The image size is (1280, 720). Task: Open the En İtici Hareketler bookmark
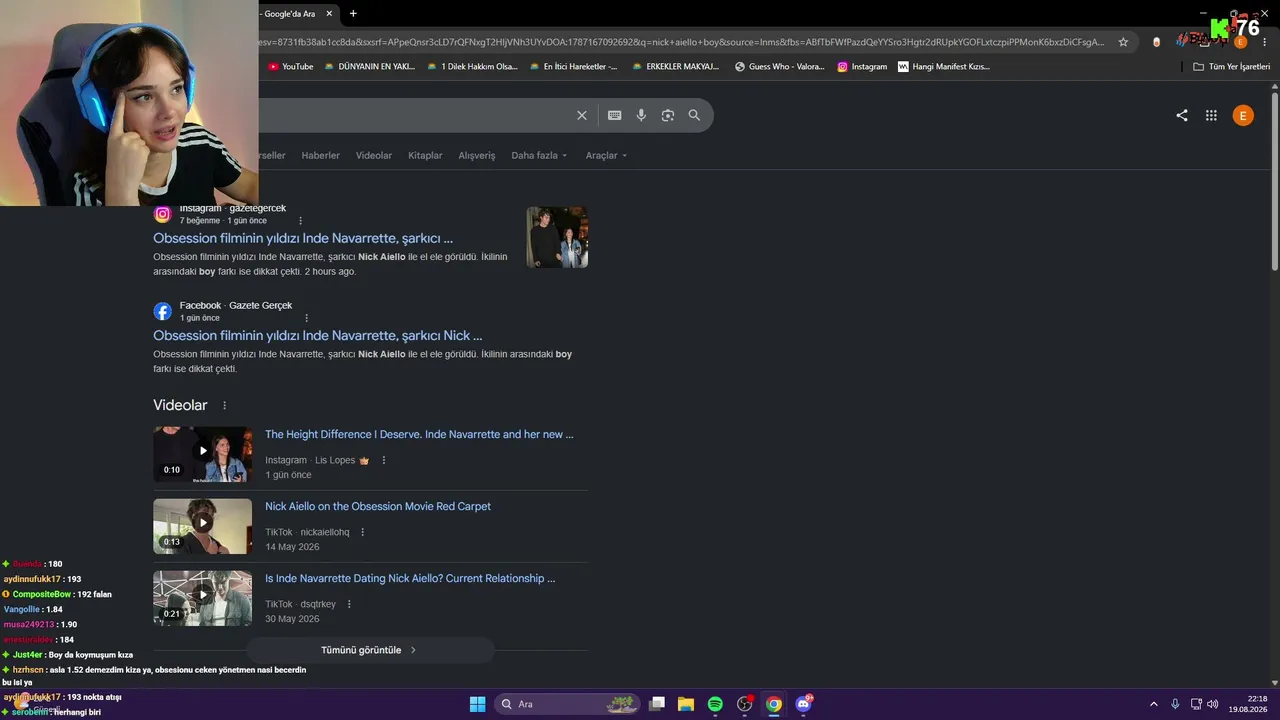pos(574,67)
